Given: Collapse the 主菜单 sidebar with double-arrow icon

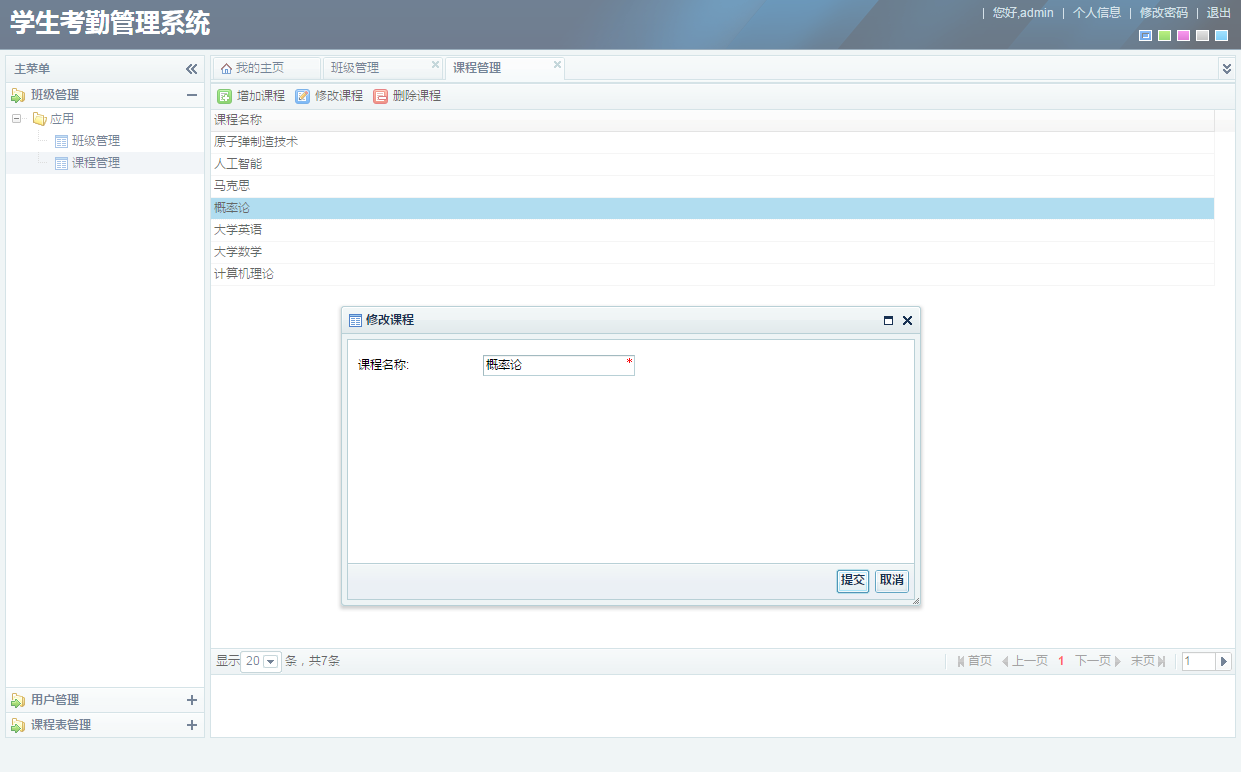Looking at the screenshot, I should (x=191, y=69).
